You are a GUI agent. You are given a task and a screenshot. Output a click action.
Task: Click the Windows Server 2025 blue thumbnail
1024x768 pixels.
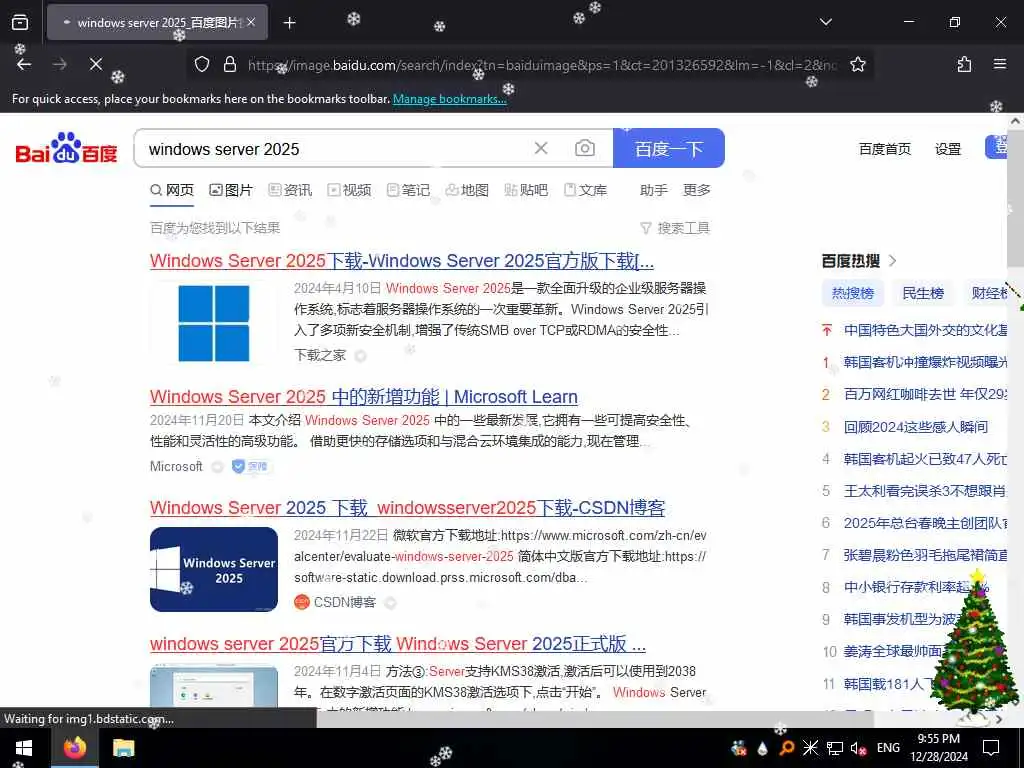point(214,569)
